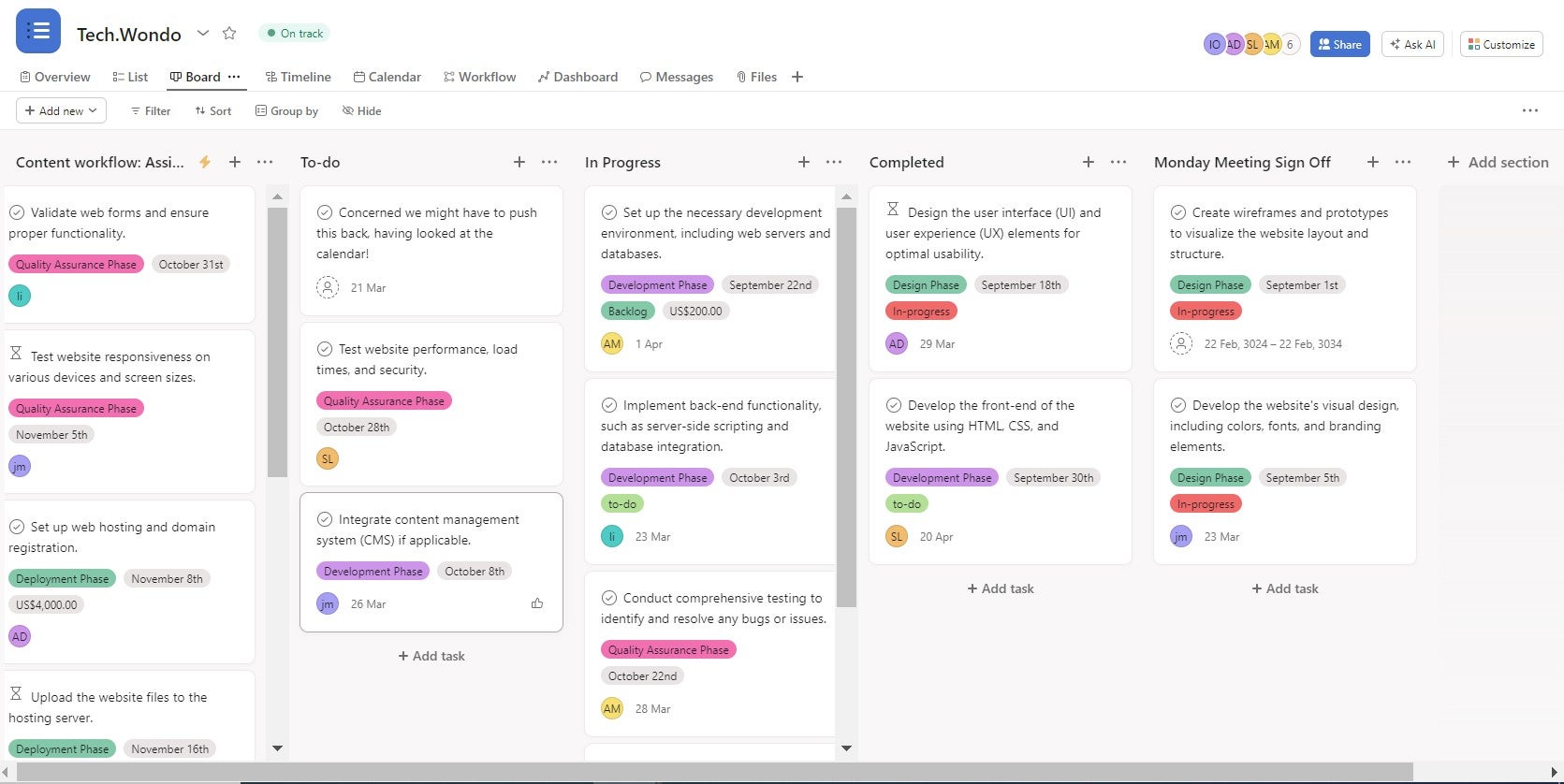Star the Tech.Wondo project as favorite
Image resolution: width=1564 pixels, height=784 pixels.
pos(229,34)
